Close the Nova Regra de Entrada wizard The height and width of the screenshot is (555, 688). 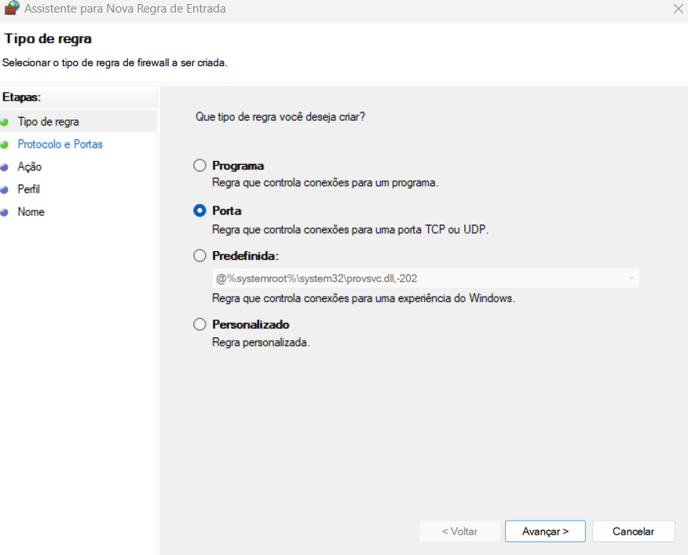[678, 8]
